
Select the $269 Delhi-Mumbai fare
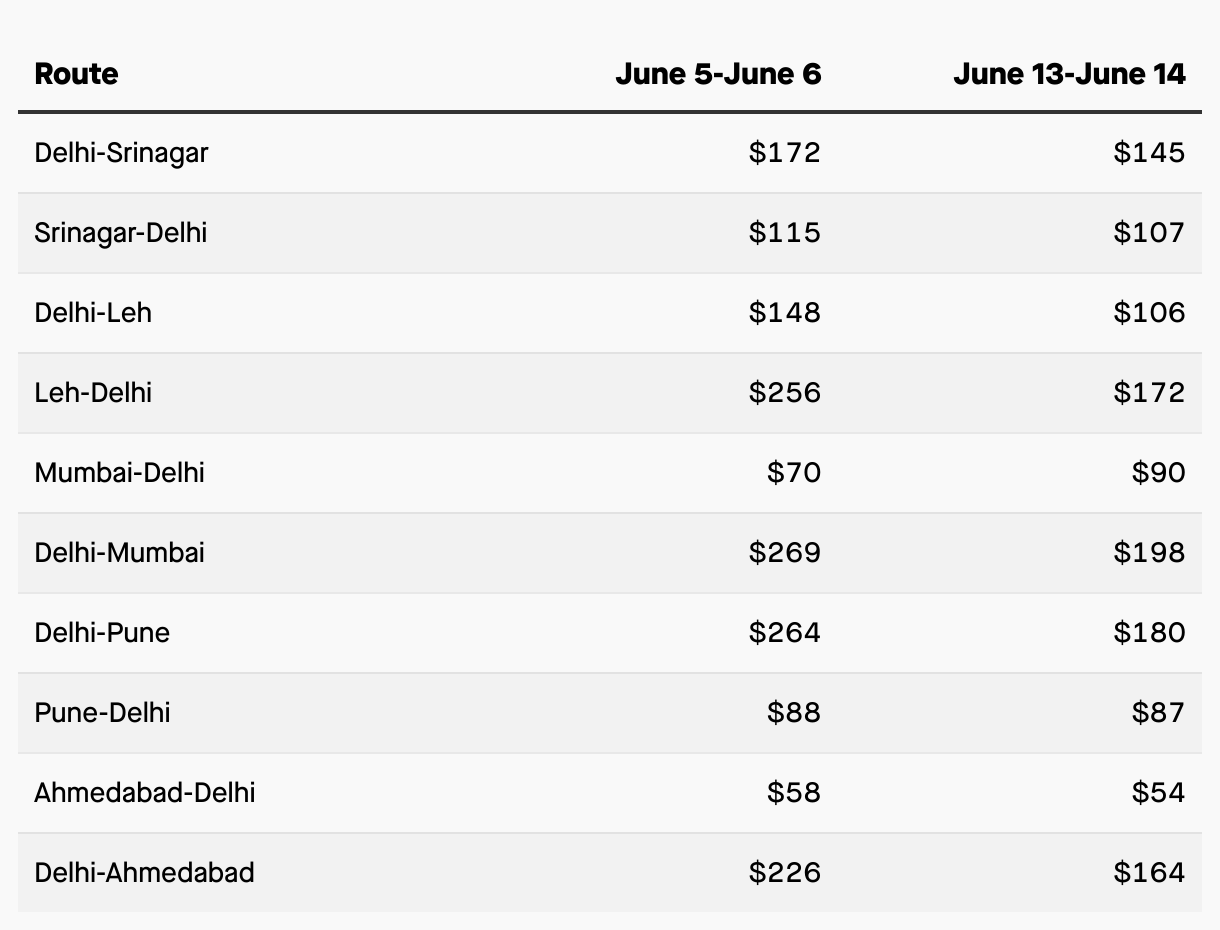[784, 553]
